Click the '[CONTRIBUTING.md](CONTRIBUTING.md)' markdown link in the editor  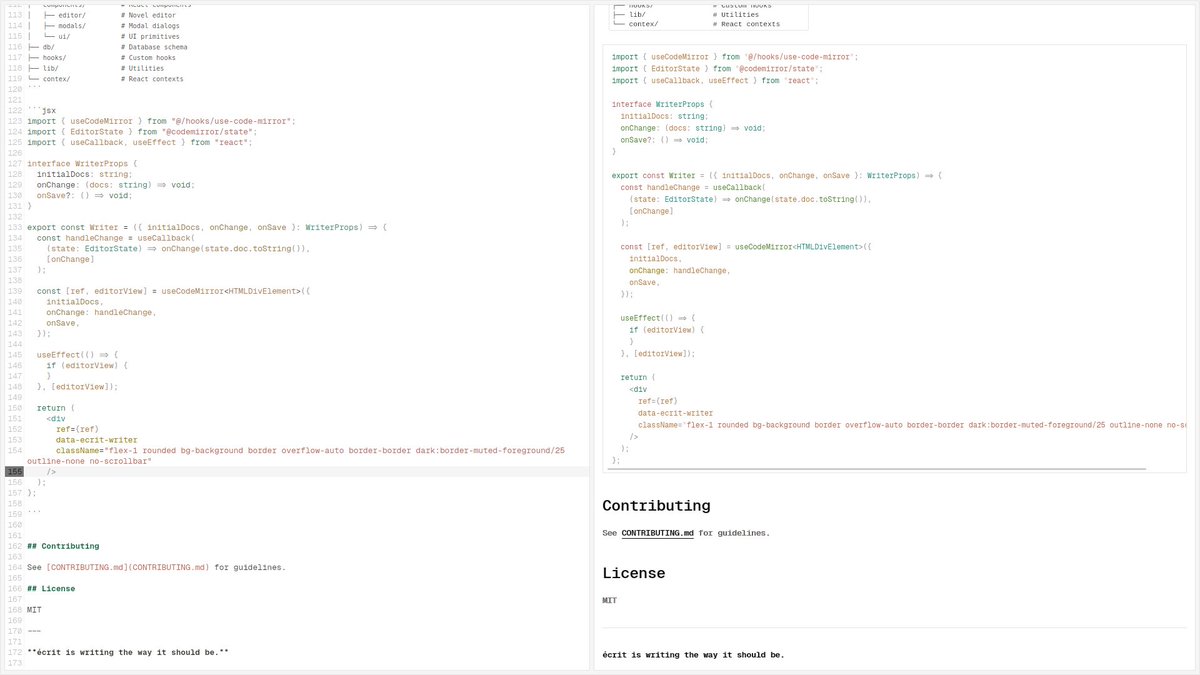[128, 567]
